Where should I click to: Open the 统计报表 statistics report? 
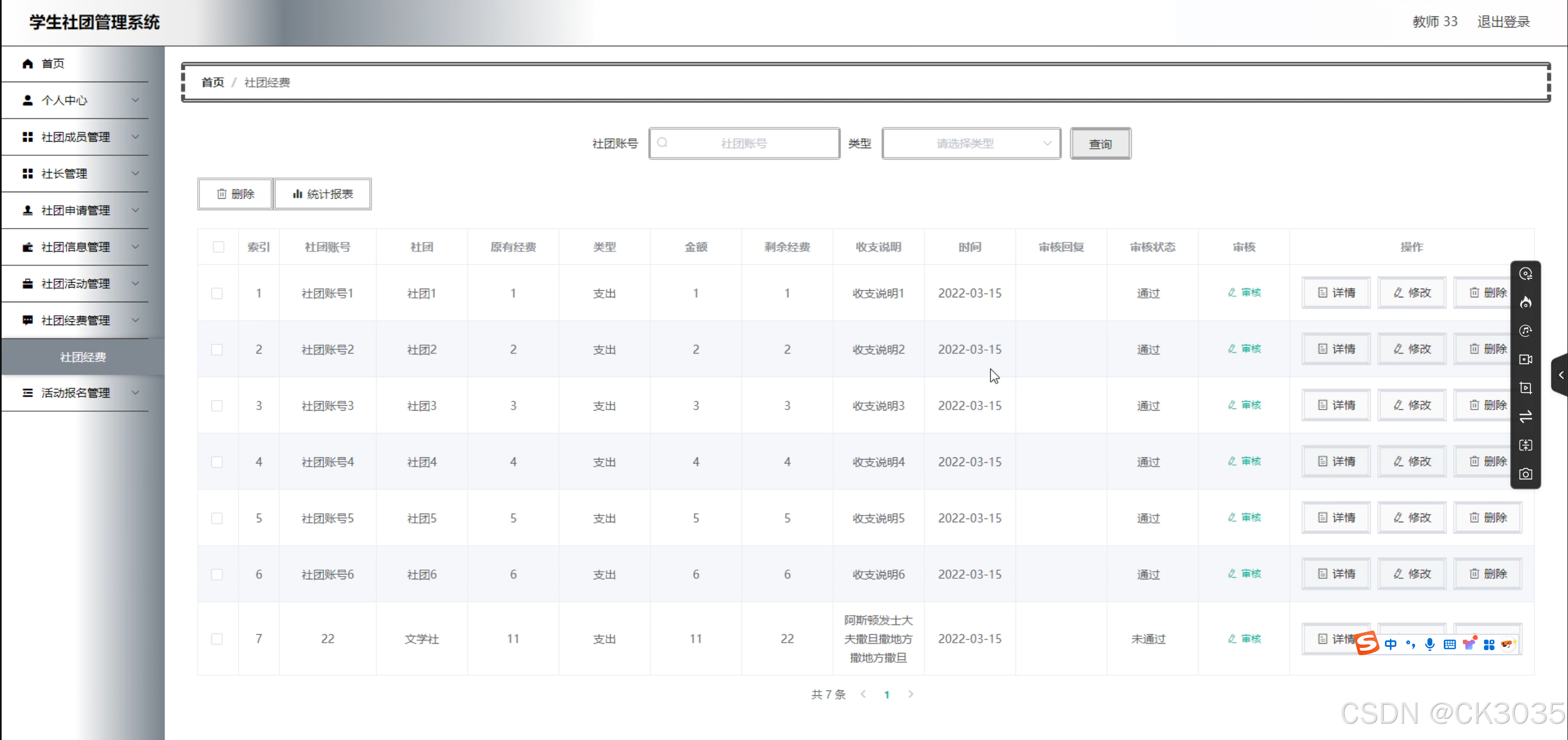pos(323,194)
